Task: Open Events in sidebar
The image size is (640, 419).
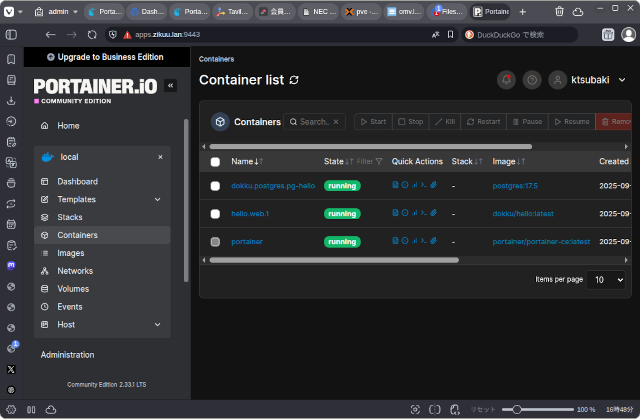Action: pos(102,307)
